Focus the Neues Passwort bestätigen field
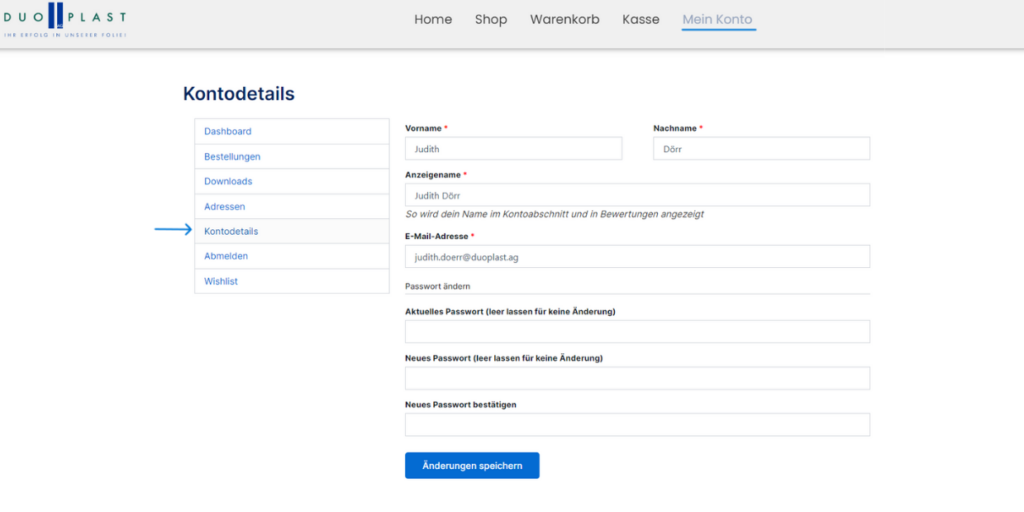Viewport: 1024px width, 512px height. coord(637,424)
